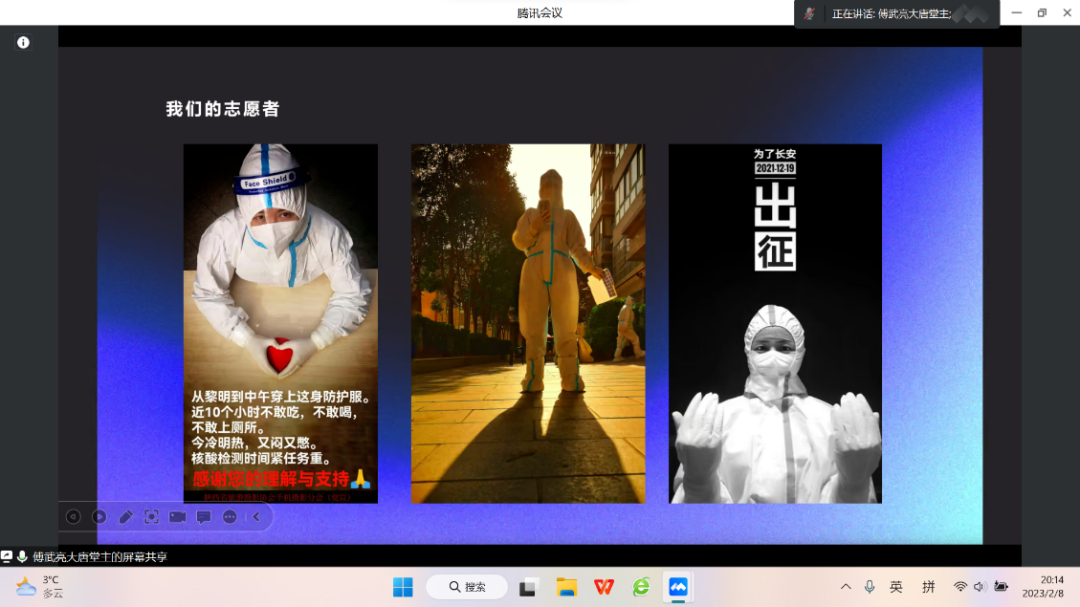
Task: Open the Windows Start menu
Action: click(403, 587)
